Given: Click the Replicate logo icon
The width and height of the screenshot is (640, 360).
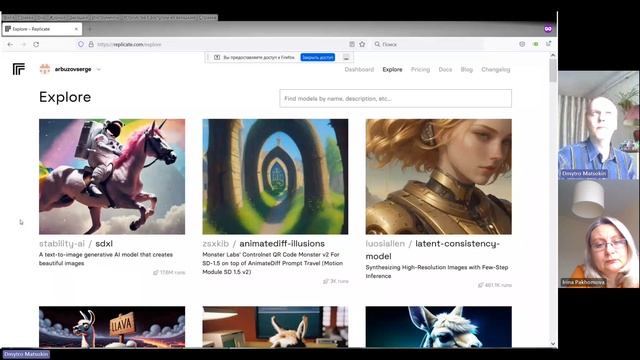Looking at the screenshot, I should 18,69.
